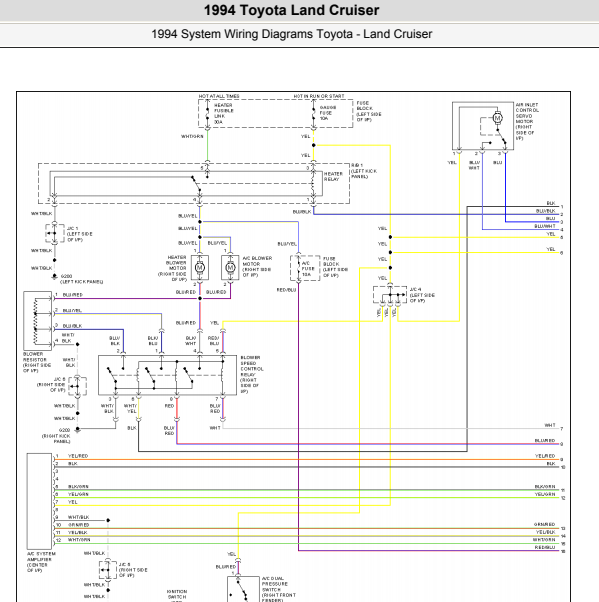599x602 pixels.
Task: Select the 'J/C 4 (LEFT SIDE OF I/P)' label
Action: click(422, 295)
